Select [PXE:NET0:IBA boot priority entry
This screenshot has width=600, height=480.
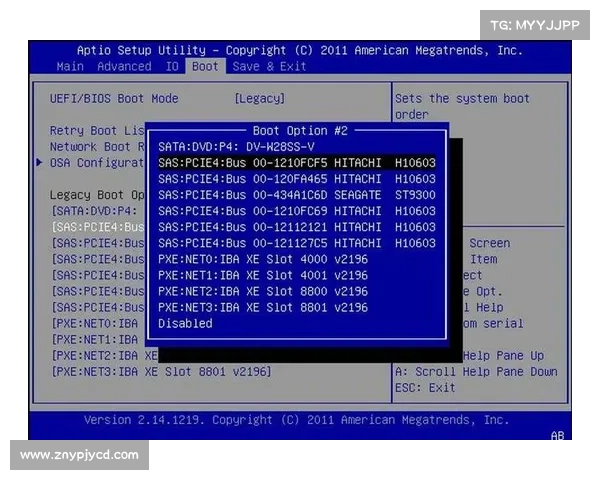(x=95, y=324)
